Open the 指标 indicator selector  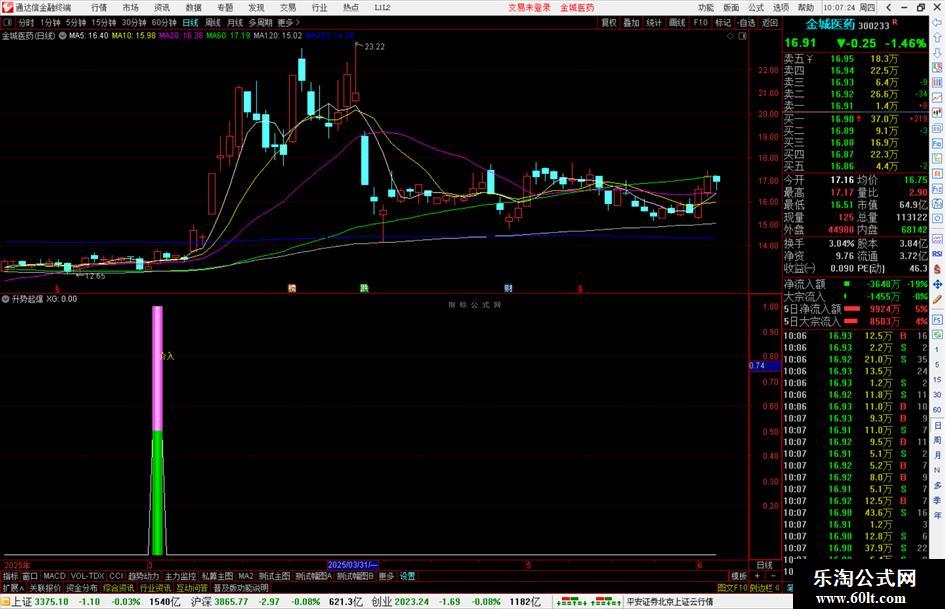click(10, 576)
